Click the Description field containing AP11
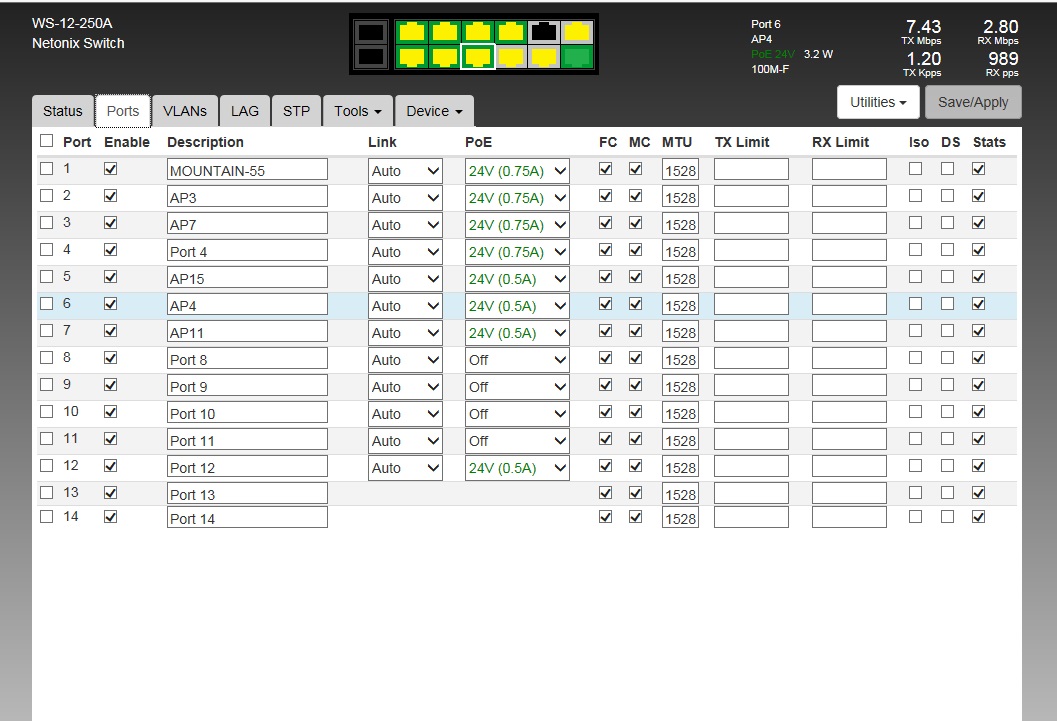 [247, 332]
